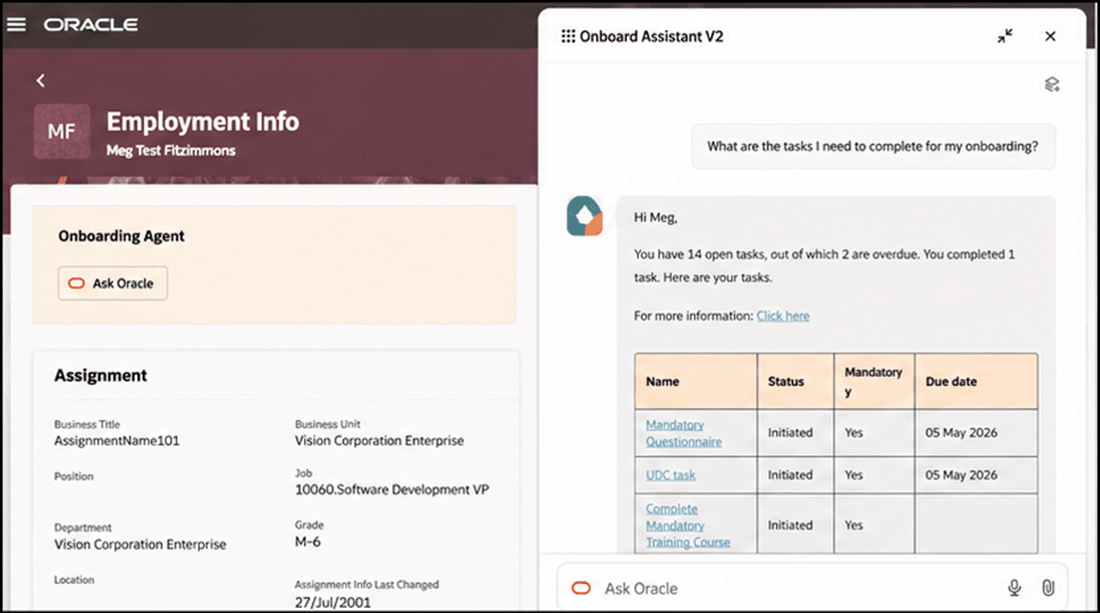Click the Mandatory column header
Viewport: 1100px width, 613px height.
[874, 382]
